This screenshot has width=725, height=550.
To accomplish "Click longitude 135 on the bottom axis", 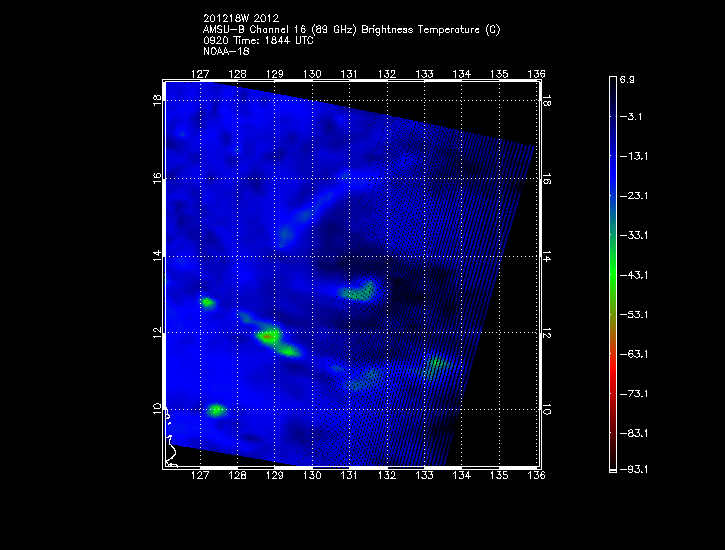I will click(499, 475).
